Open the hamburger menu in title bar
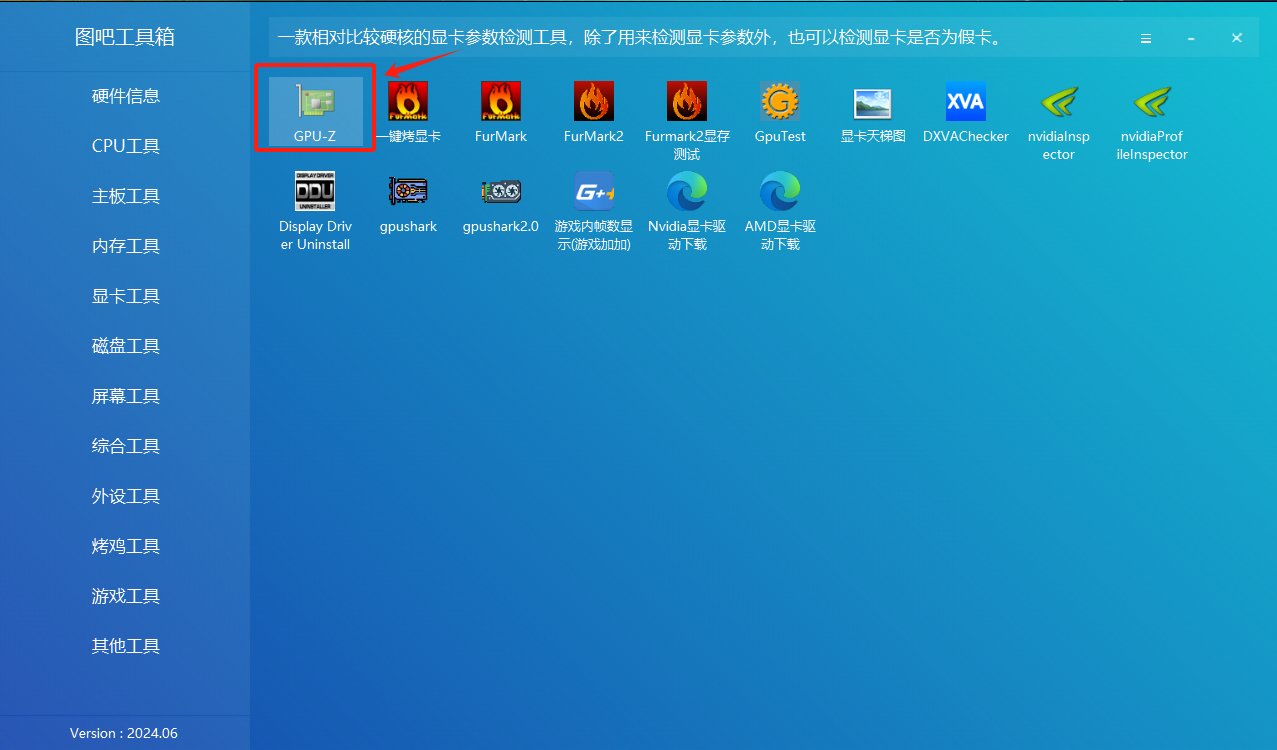The width and height of the screenshot is (1277, 750). [x=1146, y=38]
